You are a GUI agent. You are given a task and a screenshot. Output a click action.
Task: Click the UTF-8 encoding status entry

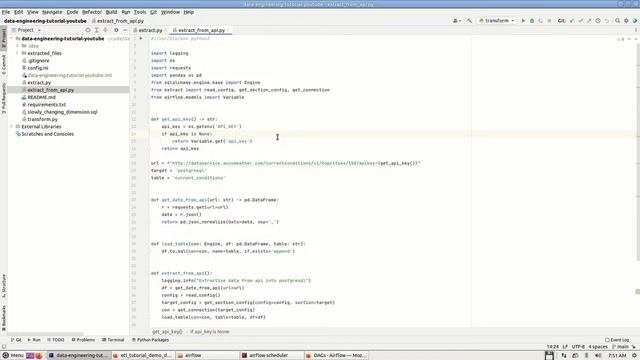coord(578,347)
